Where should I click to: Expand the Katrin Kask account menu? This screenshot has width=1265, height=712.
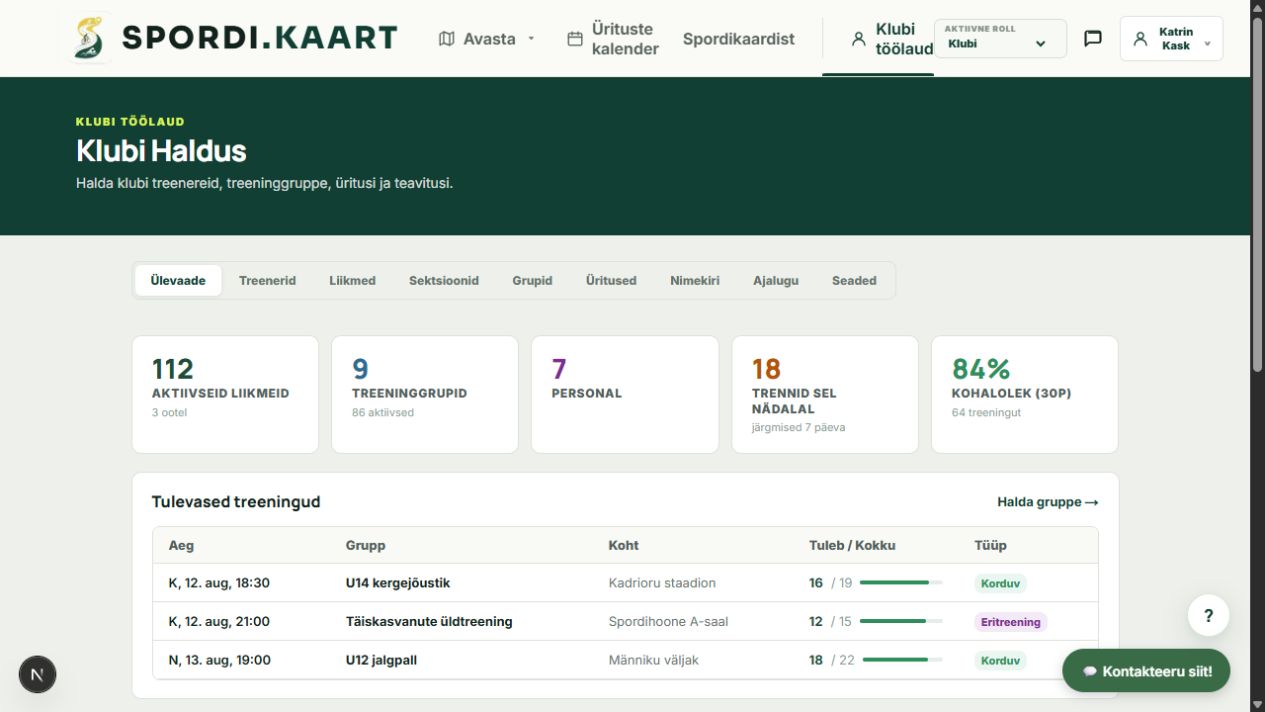pos(1171,39)
